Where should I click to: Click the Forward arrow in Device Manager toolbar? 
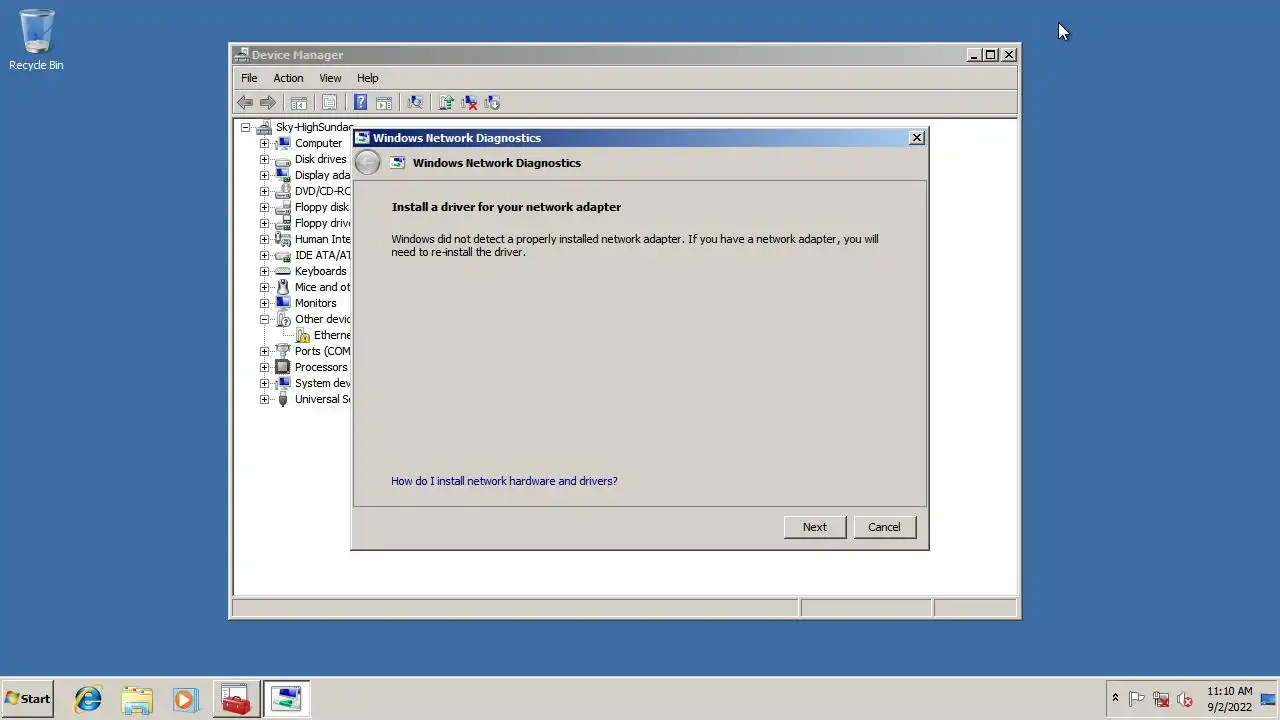click(x=267, y=102)
